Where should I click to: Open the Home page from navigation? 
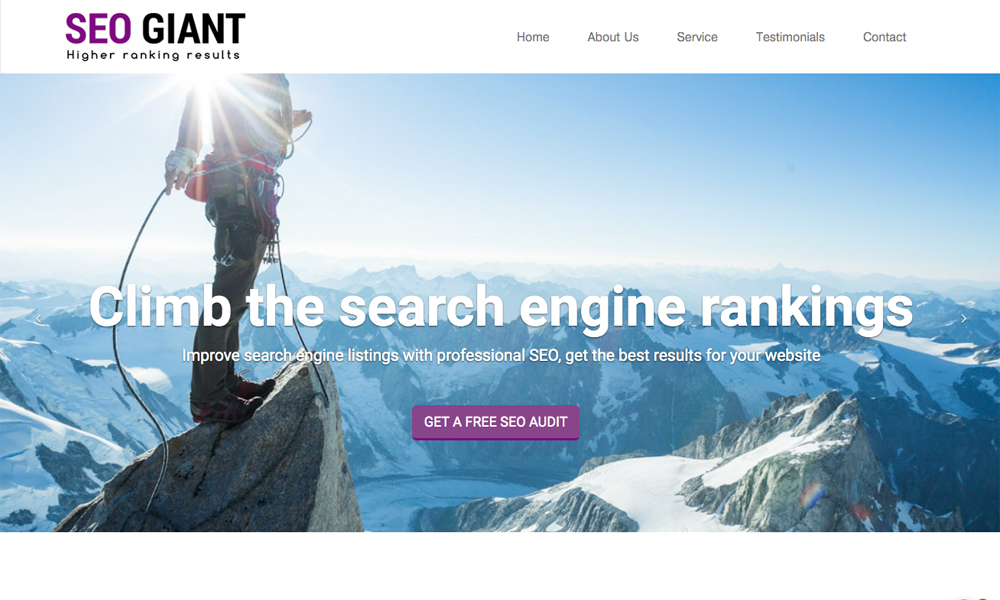point(533,37)
